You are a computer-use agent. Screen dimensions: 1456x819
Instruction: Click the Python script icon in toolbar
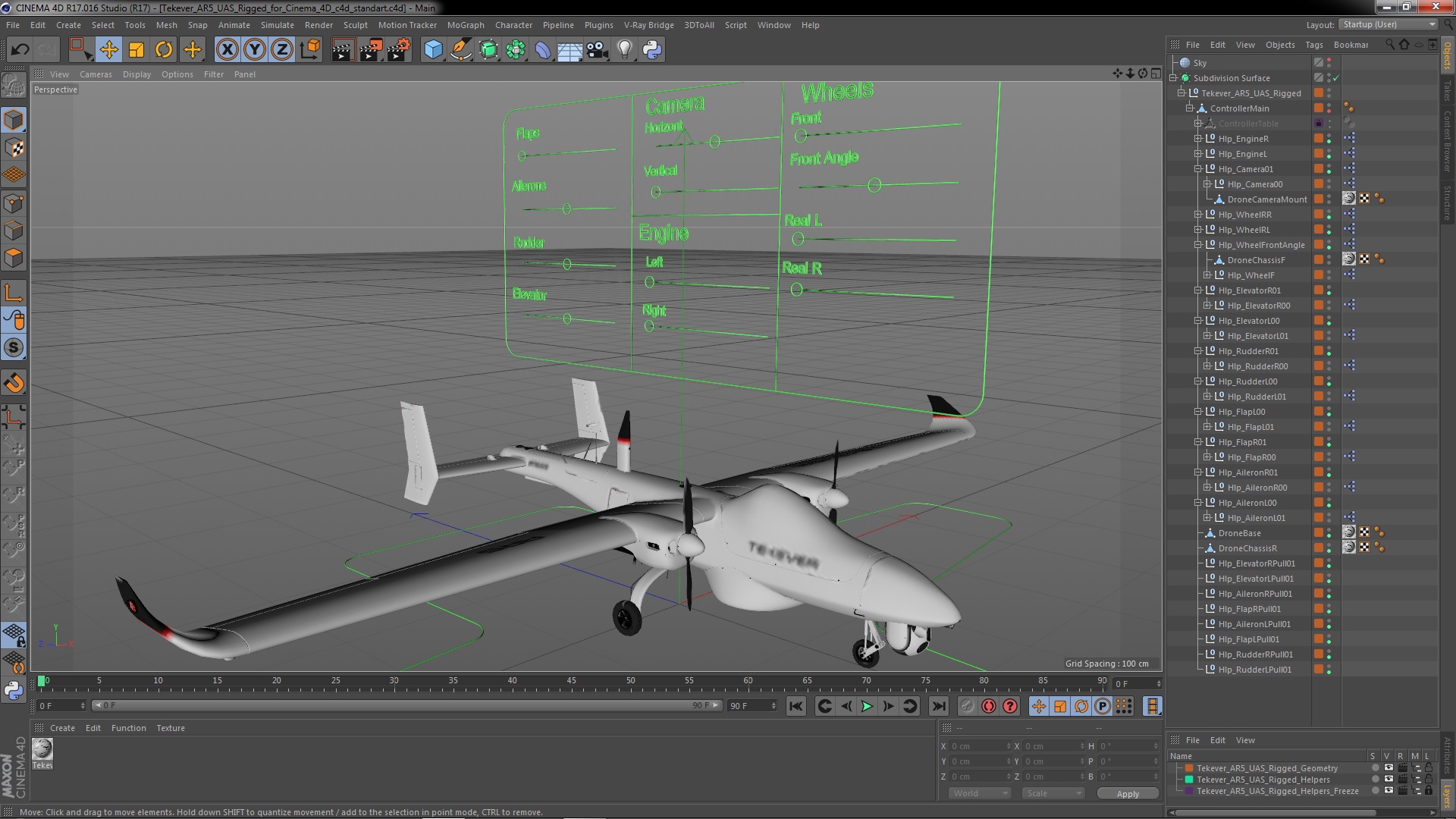652,50
